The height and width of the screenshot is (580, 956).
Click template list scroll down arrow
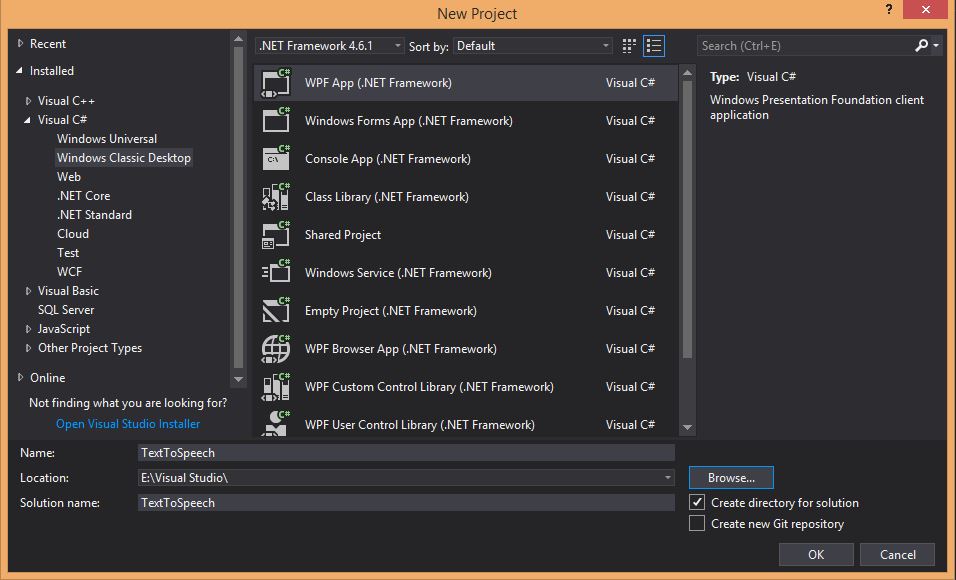point(687,428)
